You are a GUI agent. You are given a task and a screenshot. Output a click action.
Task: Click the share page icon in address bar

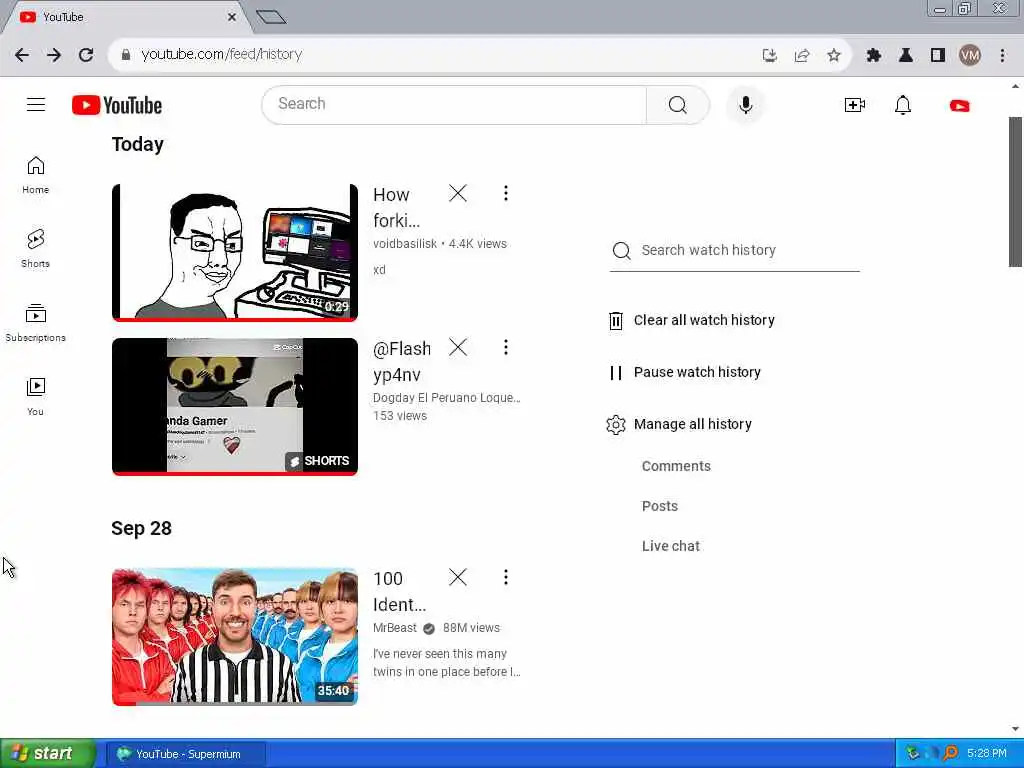(x=802, y=56)
